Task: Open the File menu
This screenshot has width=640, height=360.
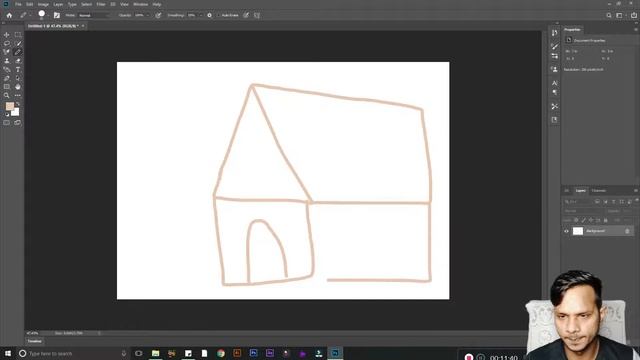Action: (x=18, y=4)
